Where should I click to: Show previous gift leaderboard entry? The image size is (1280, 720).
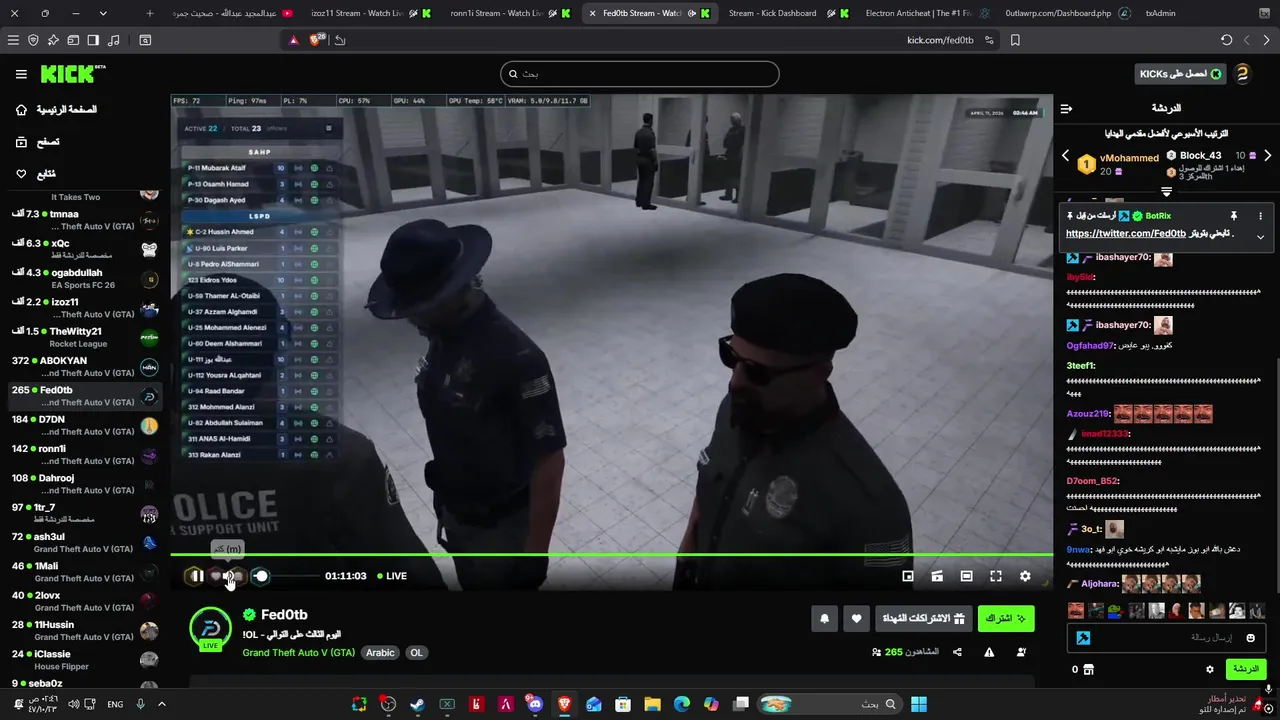(x=1065, y=156)
